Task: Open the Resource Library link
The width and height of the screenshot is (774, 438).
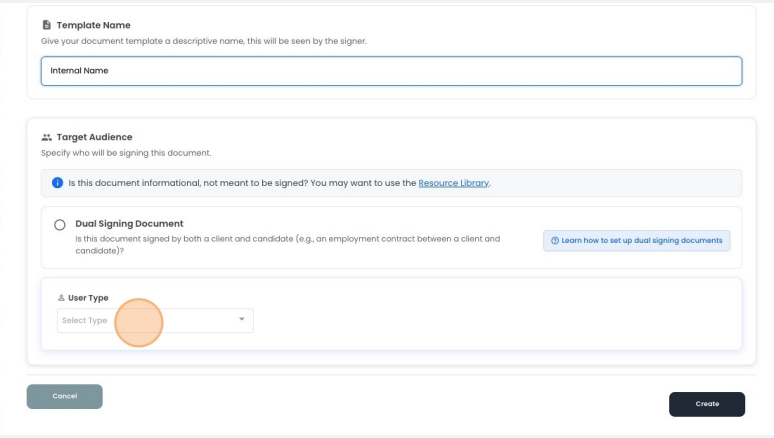Action: pyautogui.click(x=453, y=184)
